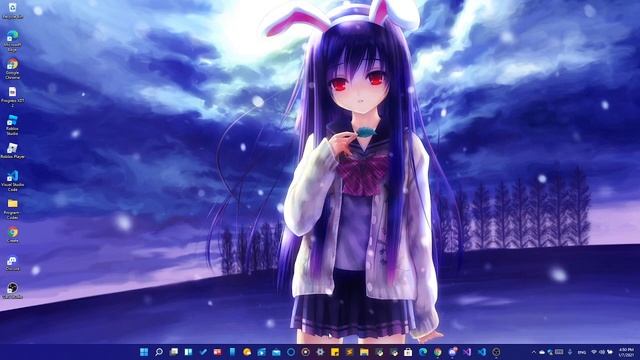Viewport: 640px width, 360px height.
Task: Open the Windows Start menu
Action: tap(144, 352)
